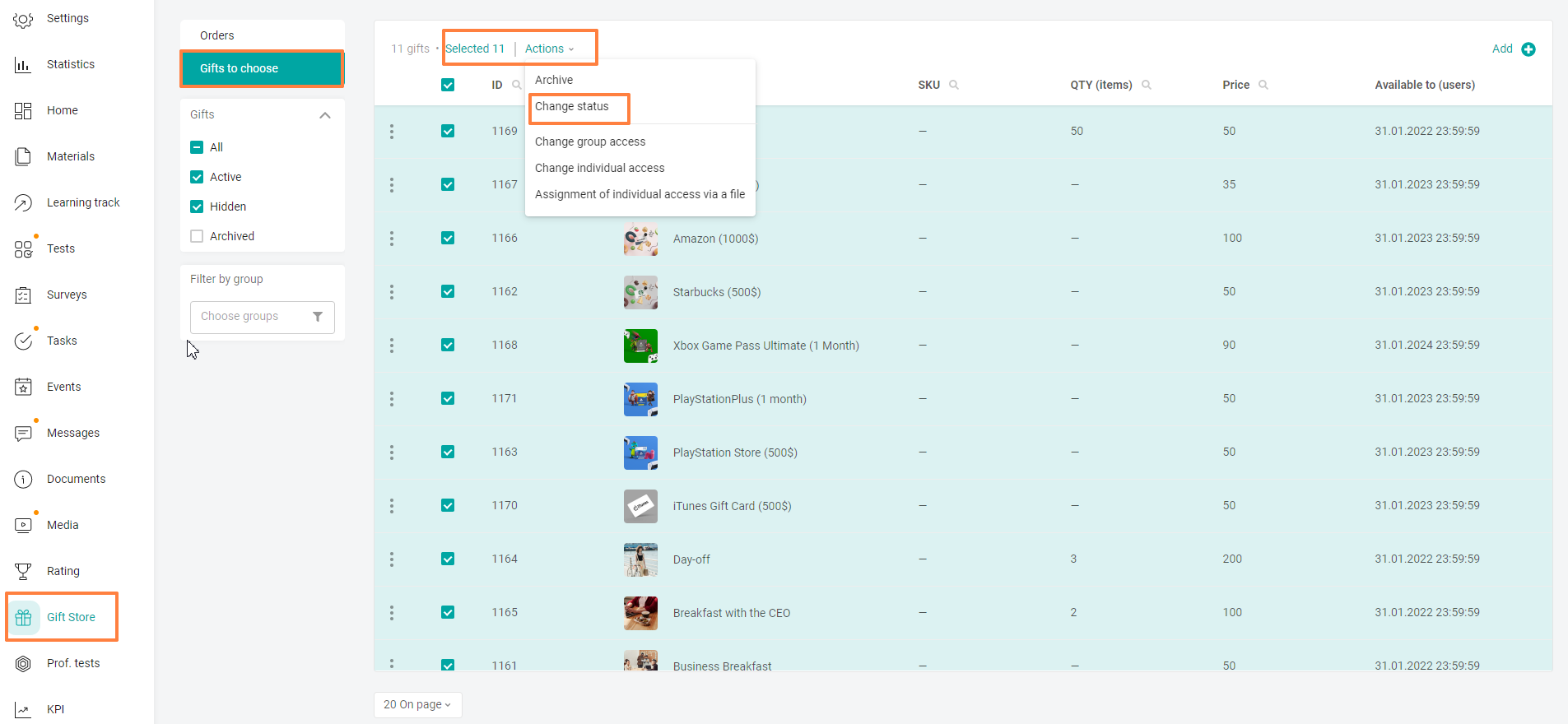This screenshot has height=724, width=1568.
Task: Open the Gift Store gift icon
Action: pyautogui.click(x=23, y=618)
